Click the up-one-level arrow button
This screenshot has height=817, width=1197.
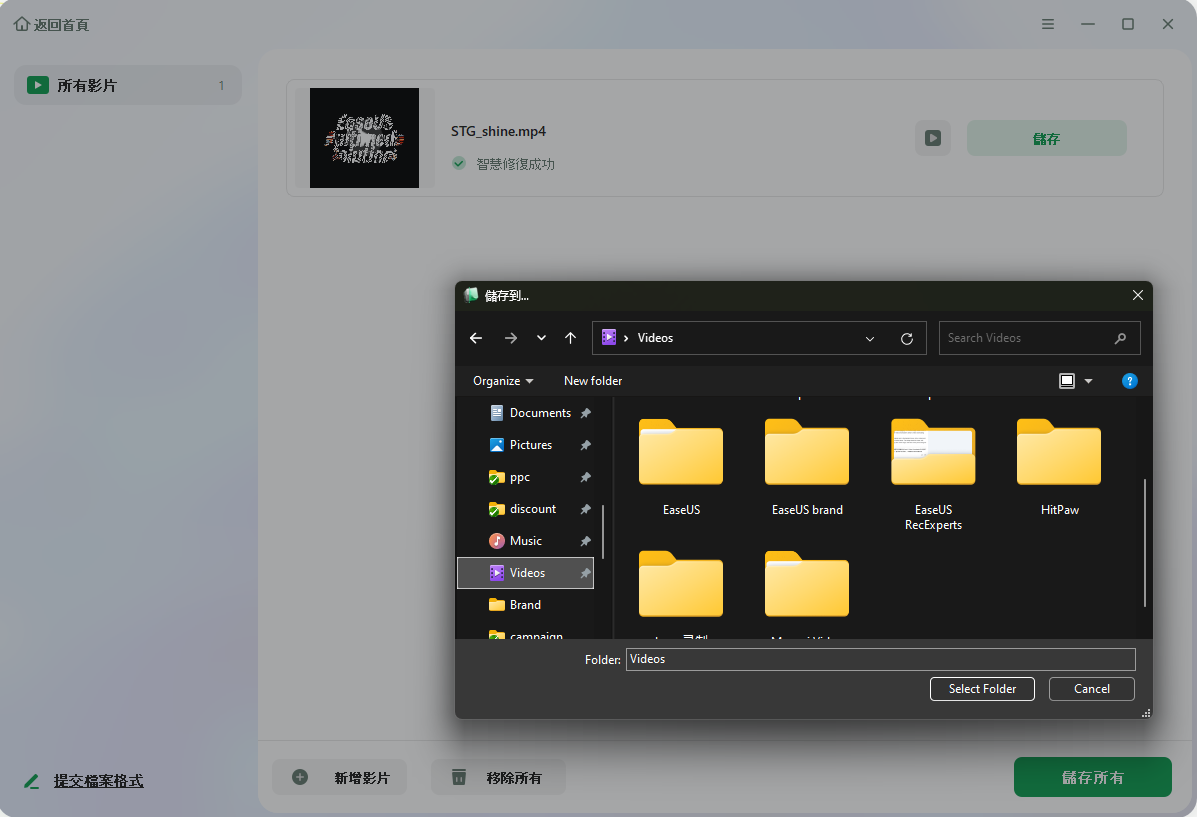click(x=570, y=338)
